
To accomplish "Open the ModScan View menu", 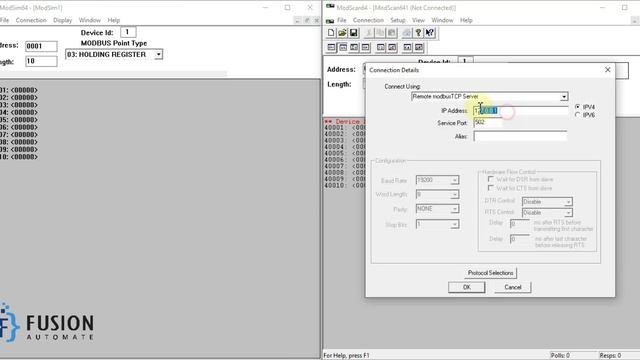I will 418,20.
